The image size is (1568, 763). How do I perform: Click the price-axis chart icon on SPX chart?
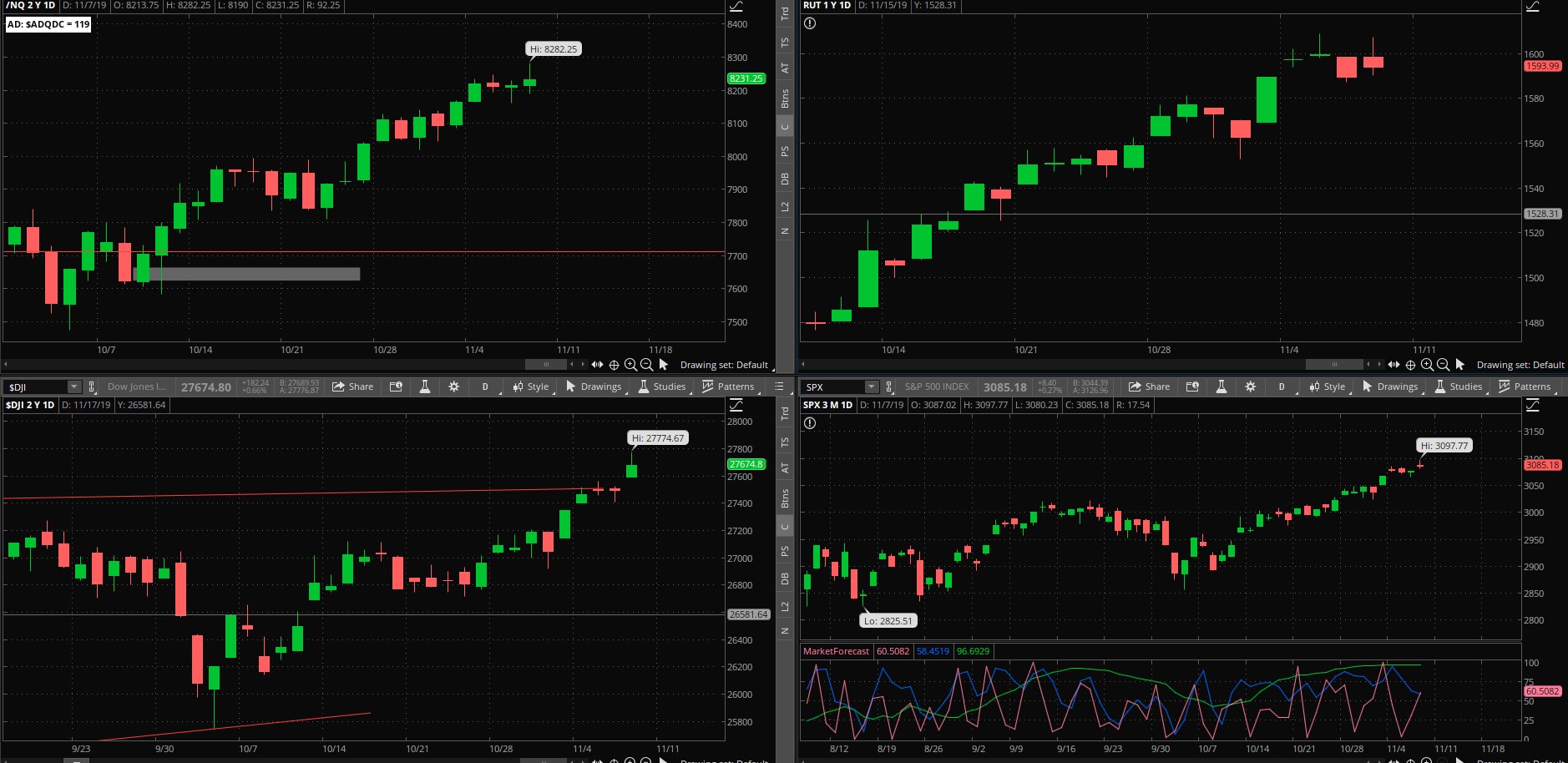coord(1533,405)
